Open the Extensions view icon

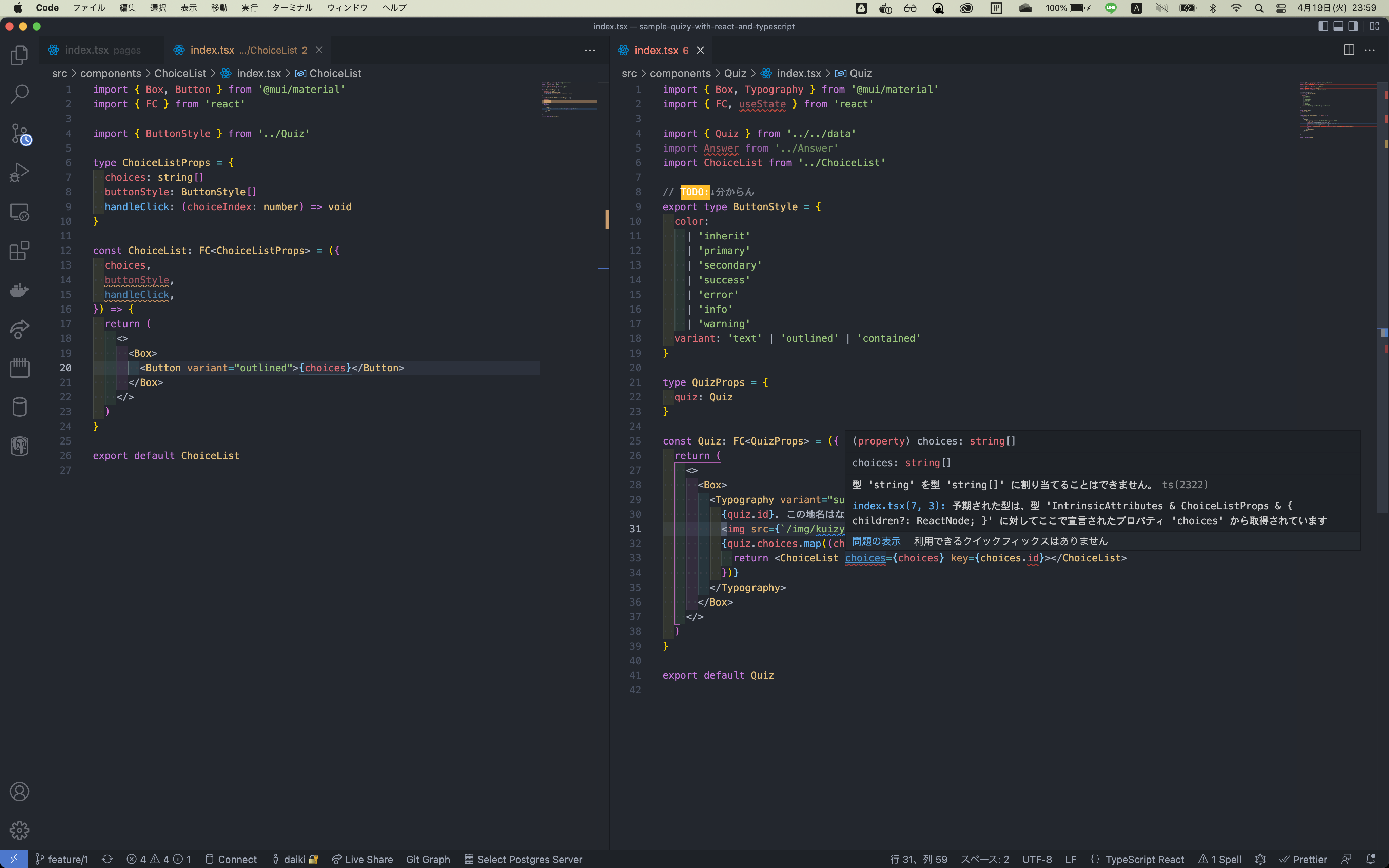click(x=19, y=251)
